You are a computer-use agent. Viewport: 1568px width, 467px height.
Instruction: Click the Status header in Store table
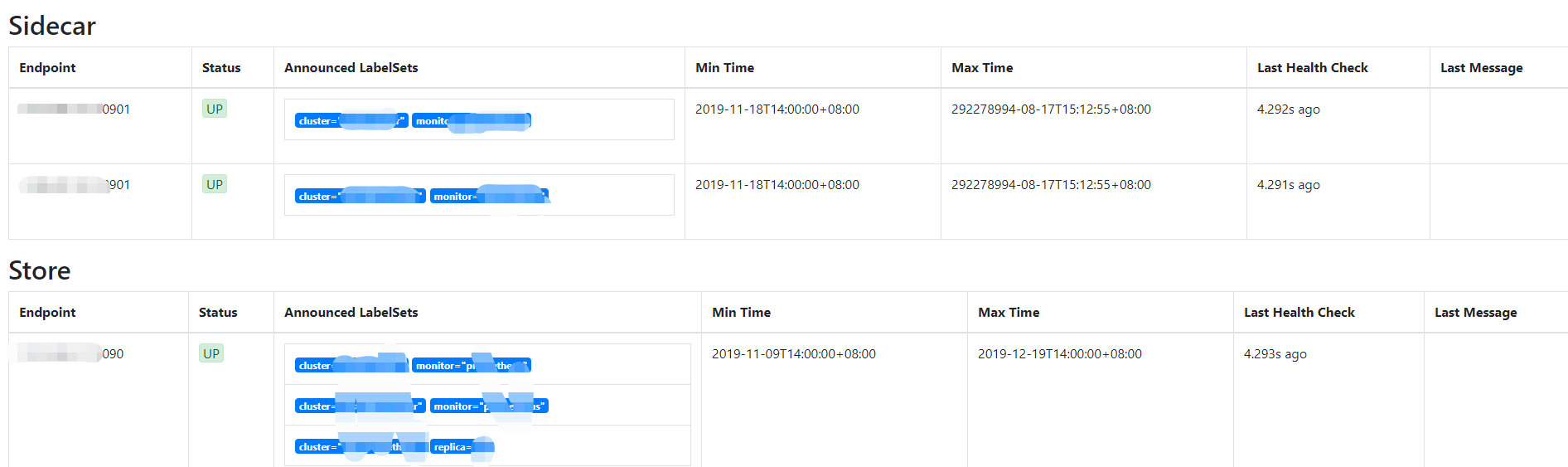coord(218,313)
